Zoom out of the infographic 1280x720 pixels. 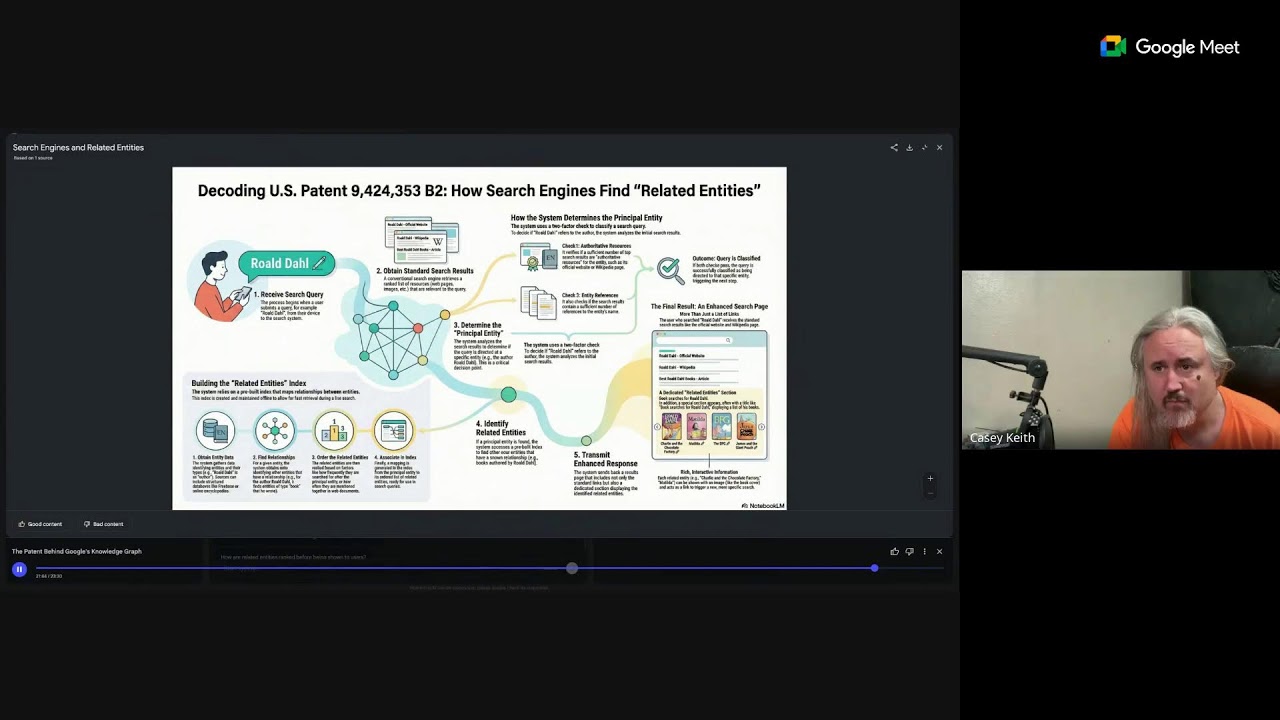coord(930,493)
